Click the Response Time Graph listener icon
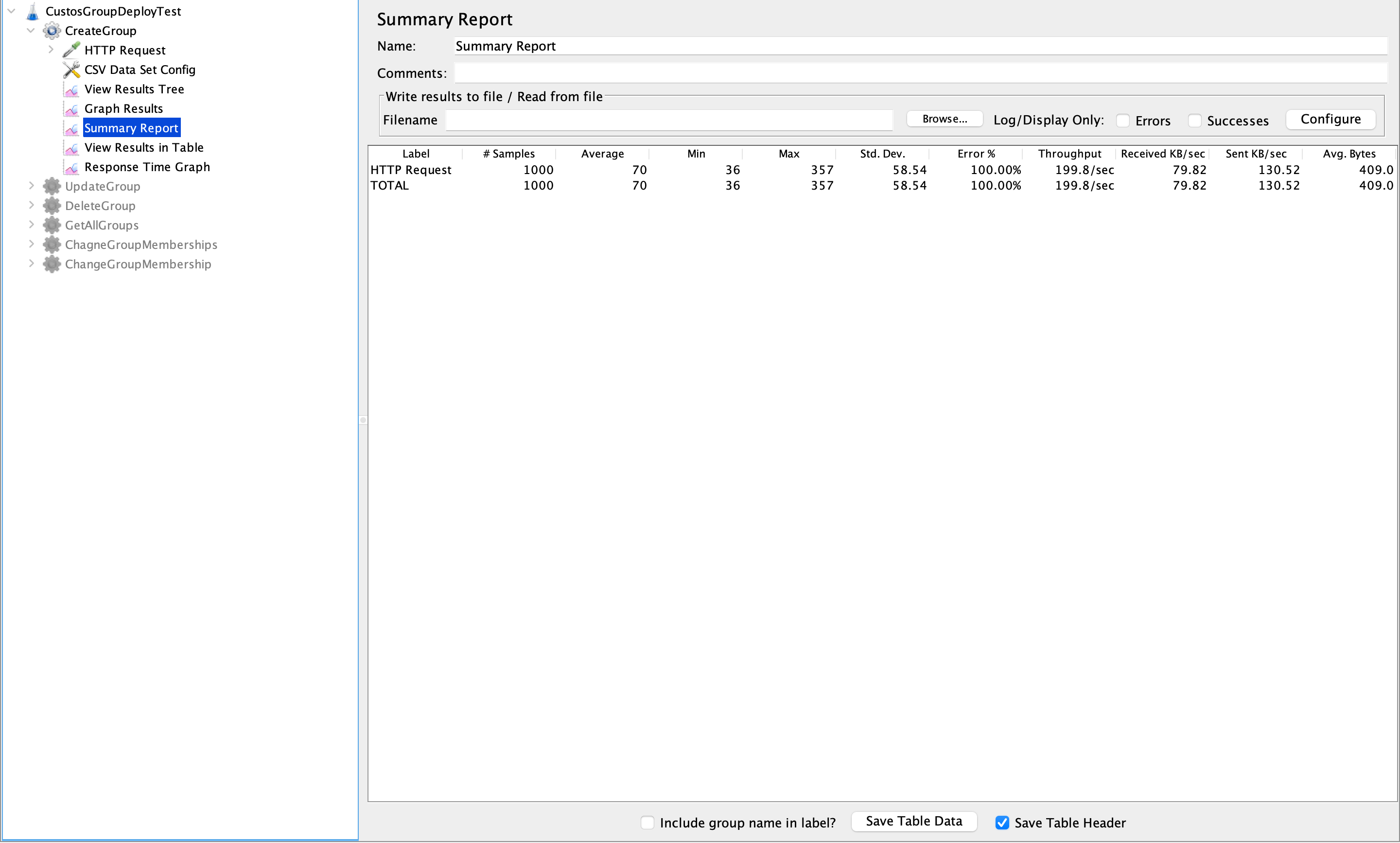The width and height of the screenshot is (1400, 843). coord(71,168)
